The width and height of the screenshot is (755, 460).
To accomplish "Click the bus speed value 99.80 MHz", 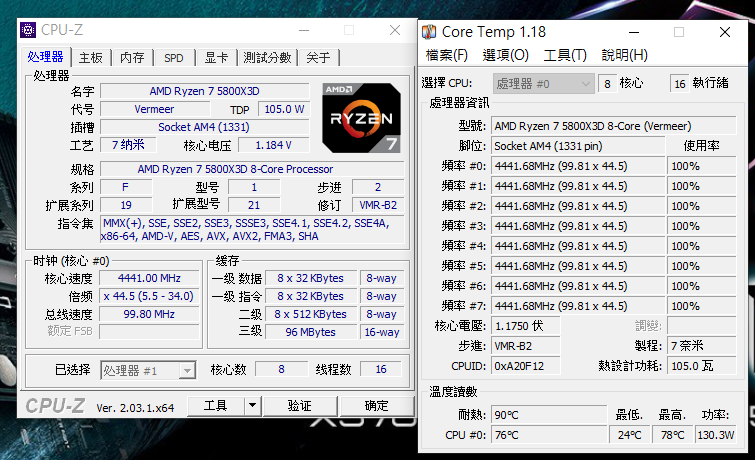I will pos(149,314).
